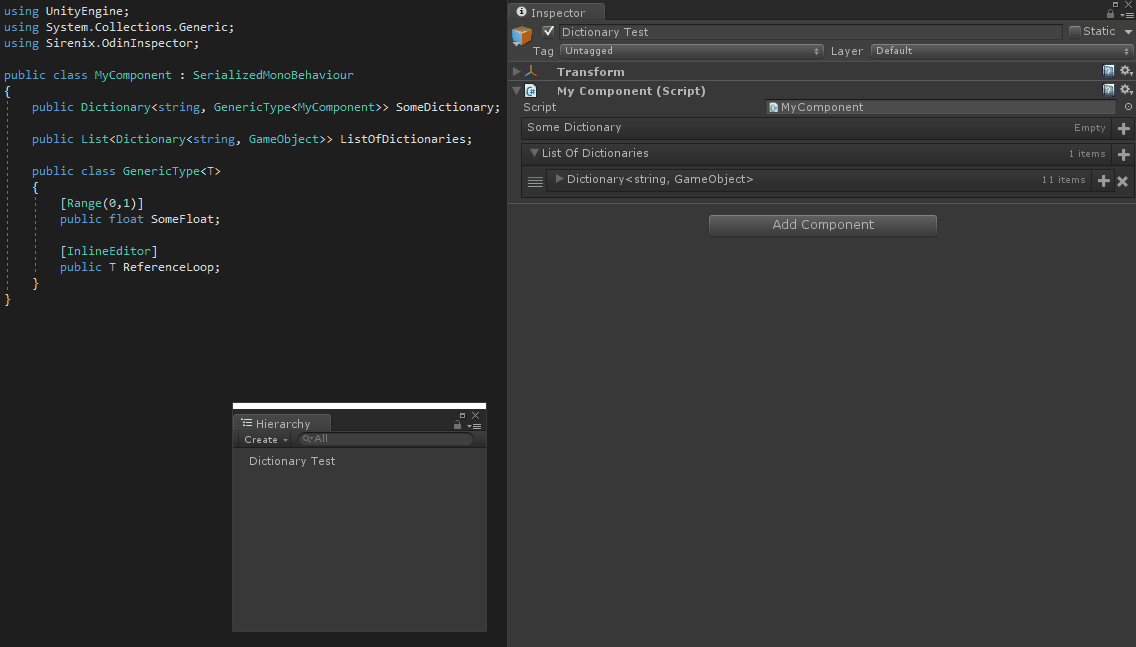Open My Component help reference icon
Image resolution: width=1136 pixels, height=647 pixels.
point(1108,90)
